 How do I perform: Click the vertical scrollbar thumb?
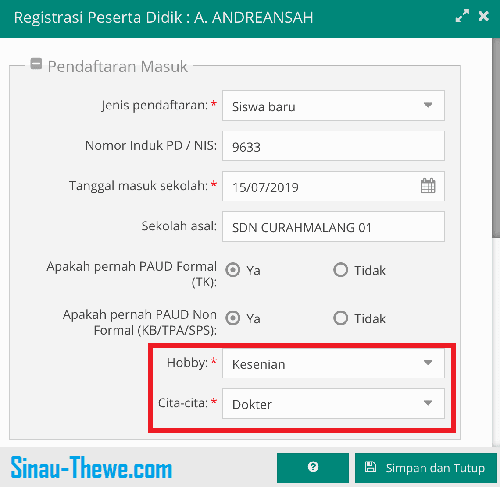pos(496,138)
